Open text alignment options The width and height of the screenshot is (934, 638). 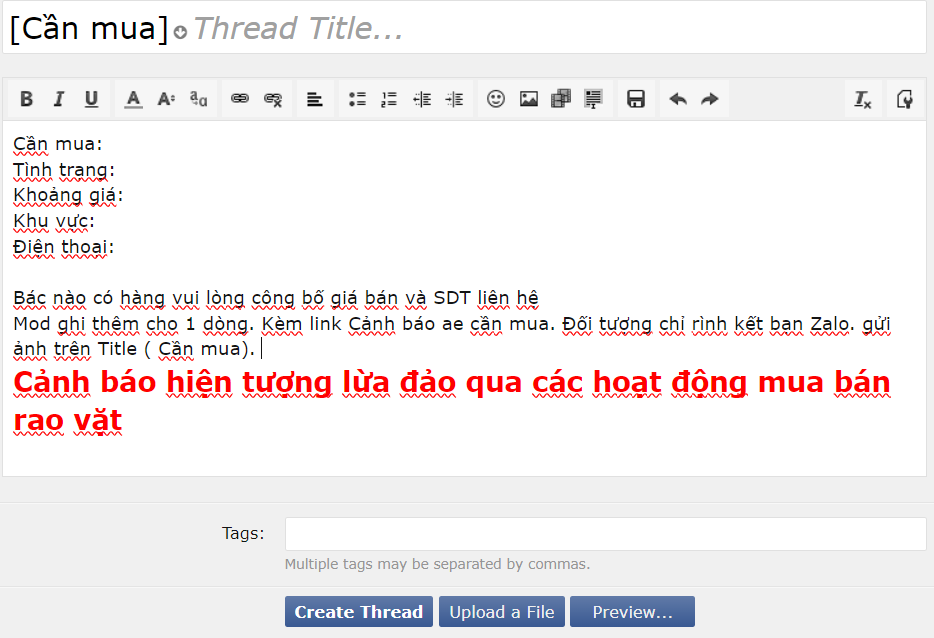pyautogui.click(x=315, y=99)
